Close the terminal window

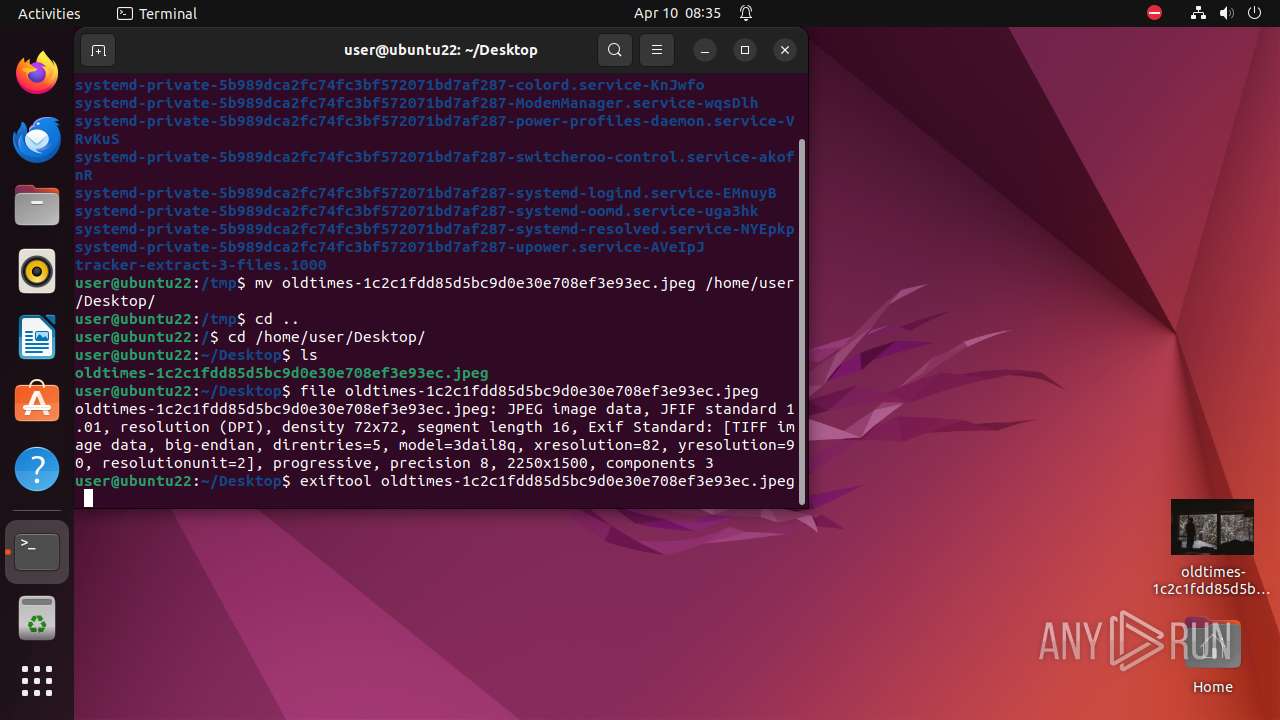pos(785,50)
